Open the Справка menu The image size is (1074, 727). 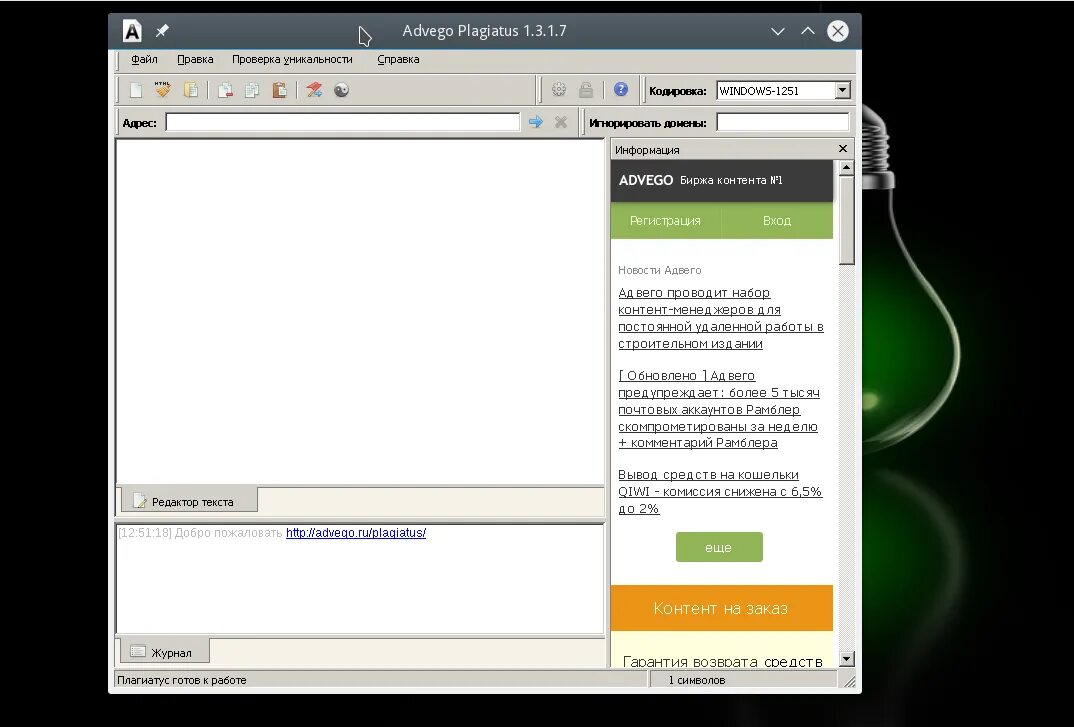(398, 60)
